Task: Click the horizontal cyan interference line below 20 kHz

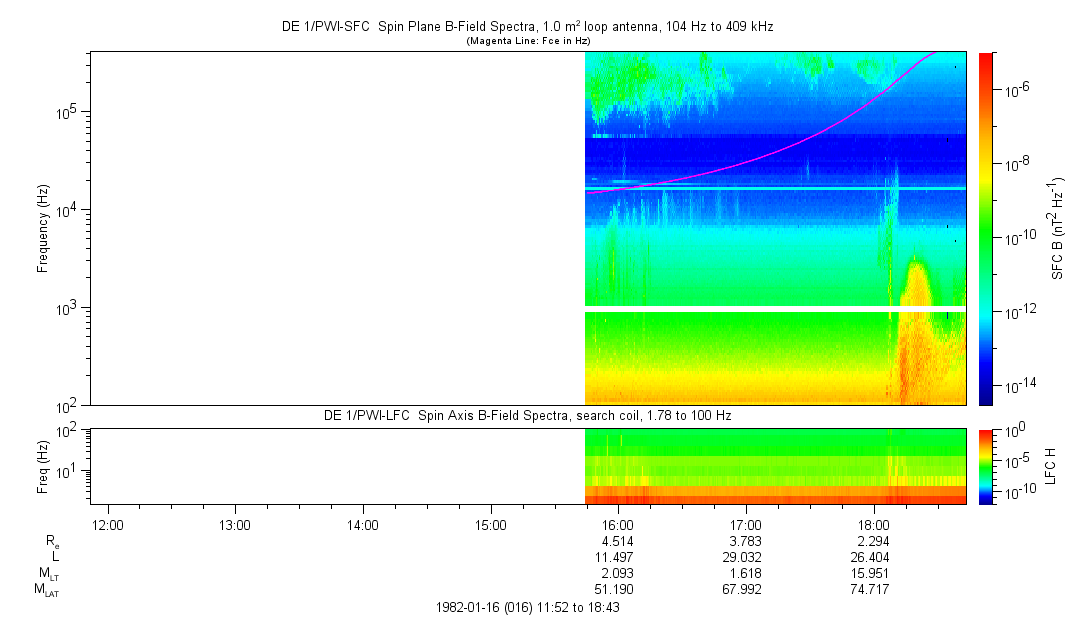Action: 775,188
